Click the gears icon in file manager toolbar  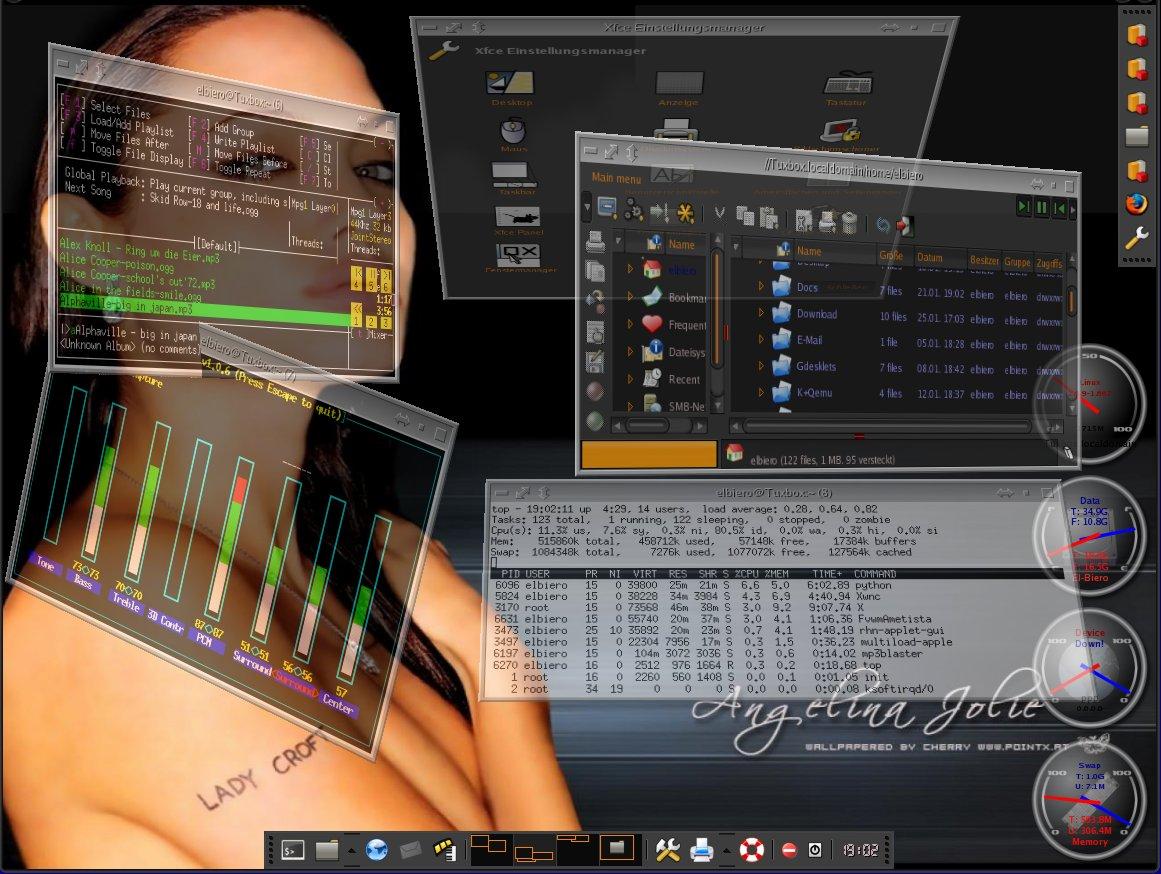coord(633,211)
